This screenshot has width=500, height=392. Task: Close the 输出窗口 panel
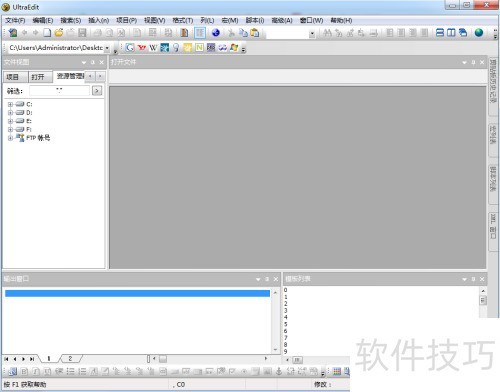point(276,279)
